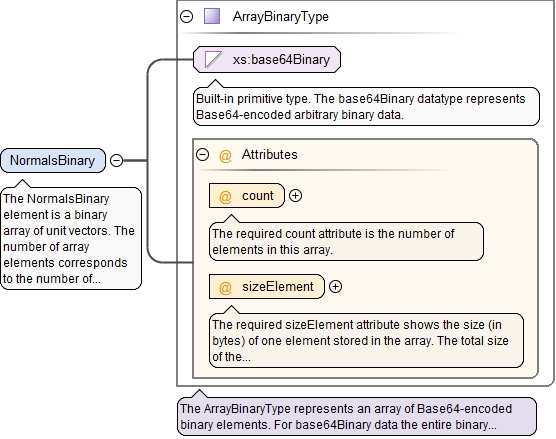Click the ArrayBinaryType annotation at bottom
Image resolution: width=556 pixels, height=439 pixels.
point(357,416)
